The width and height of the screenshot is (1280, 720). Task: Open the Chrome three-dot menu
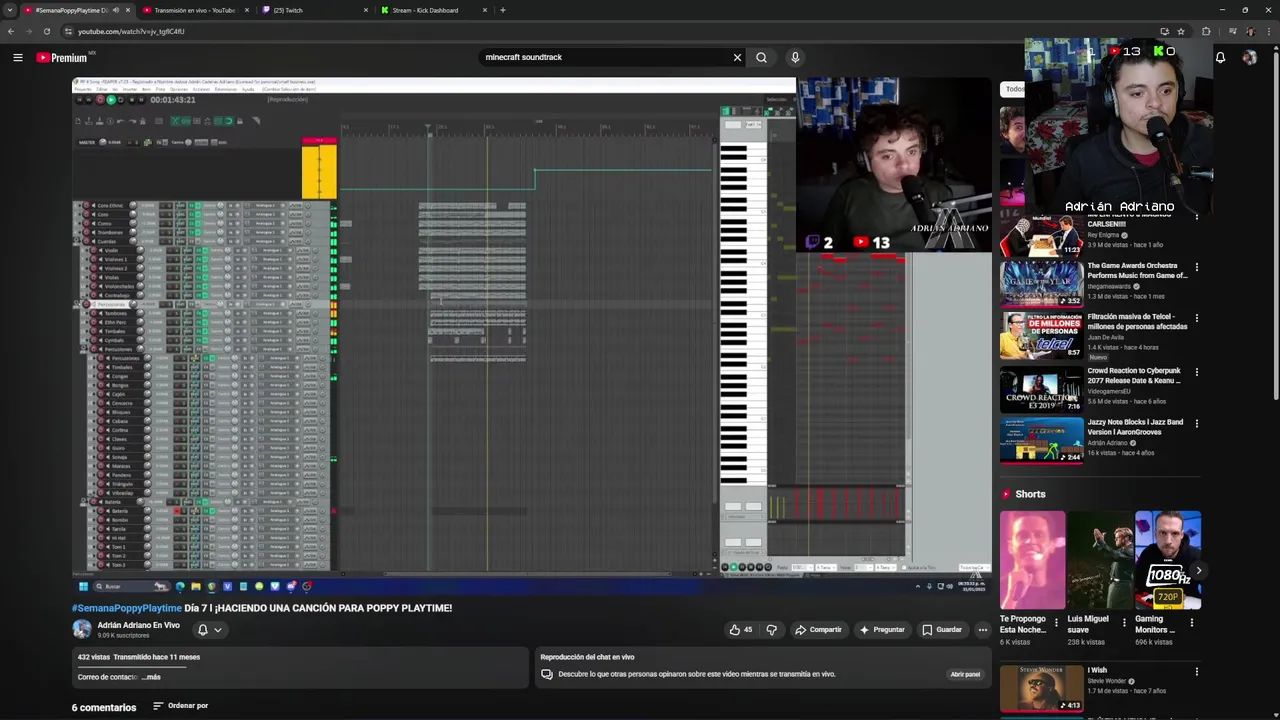pyautogui.click(x=1268, y=31)
